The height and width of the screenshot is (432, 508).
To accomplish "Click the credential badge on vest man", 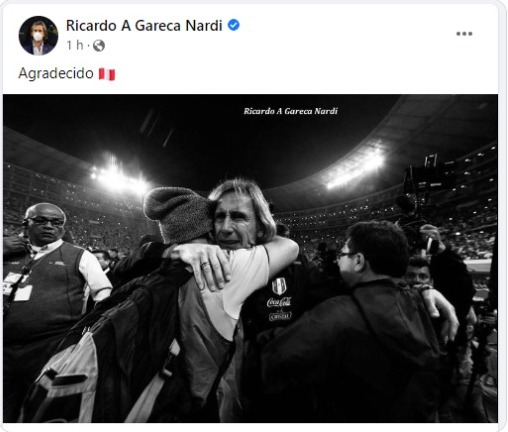I will [23, 293].
